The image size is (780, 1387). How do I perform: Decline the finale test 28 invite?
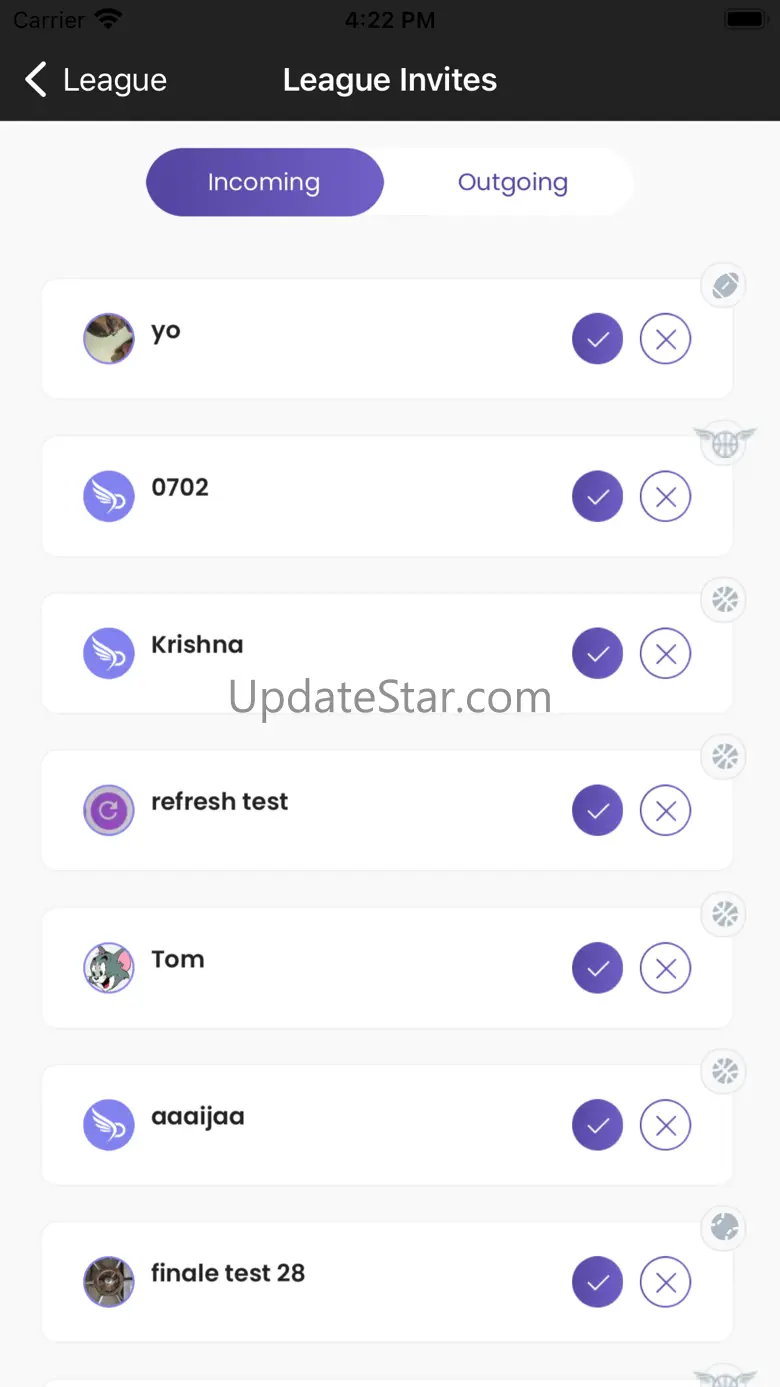click(x=665, y=1282)
